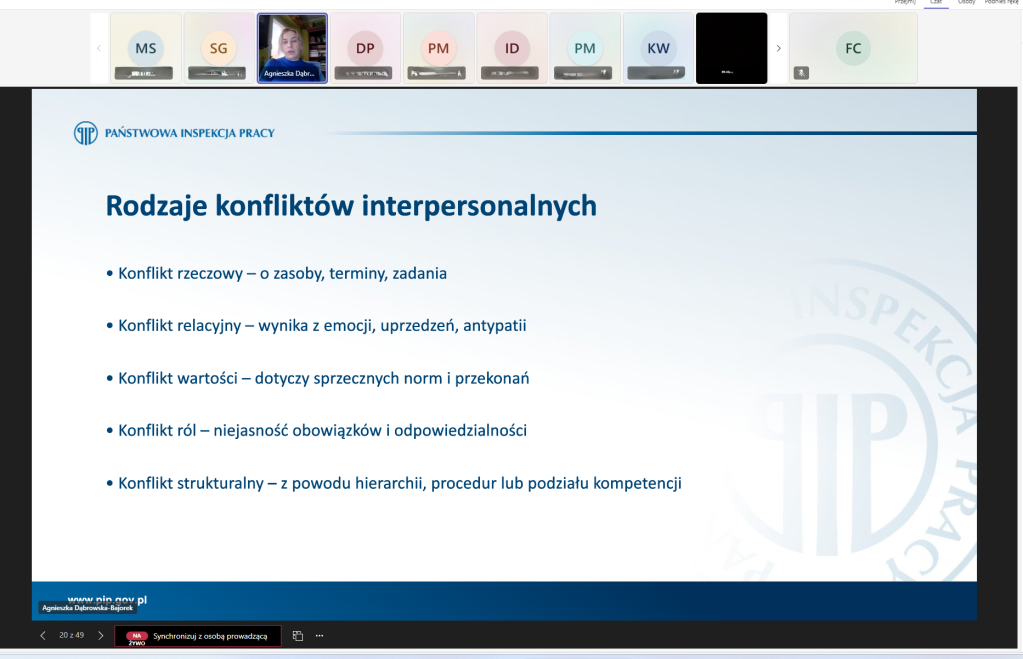The height and width of the screenshot is (659, 1023).
Task: Click Synchronizuj z osobą prowadzącą button
Action: pyautogui.click(x=198, y=636)
